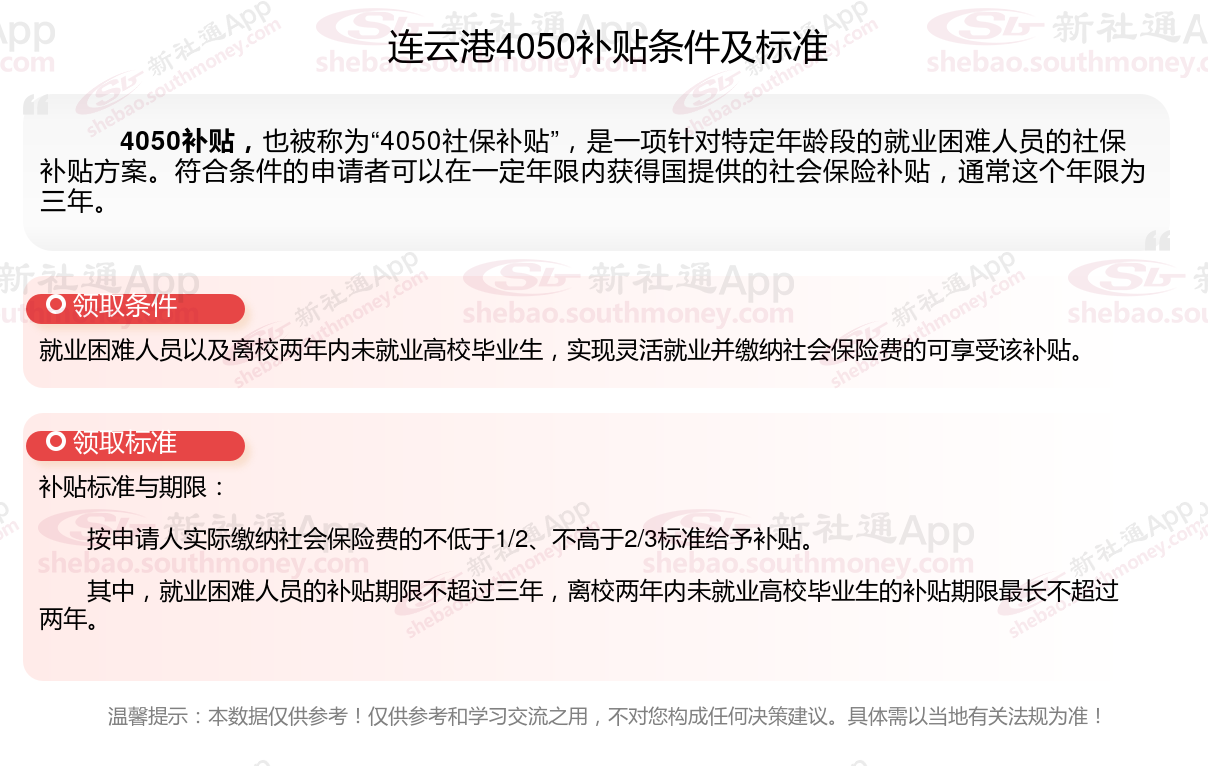Click the sentence about 1/2 to 2/3 subsidy standard
This screenshot has width=1208, height=766.
point(450,540)
